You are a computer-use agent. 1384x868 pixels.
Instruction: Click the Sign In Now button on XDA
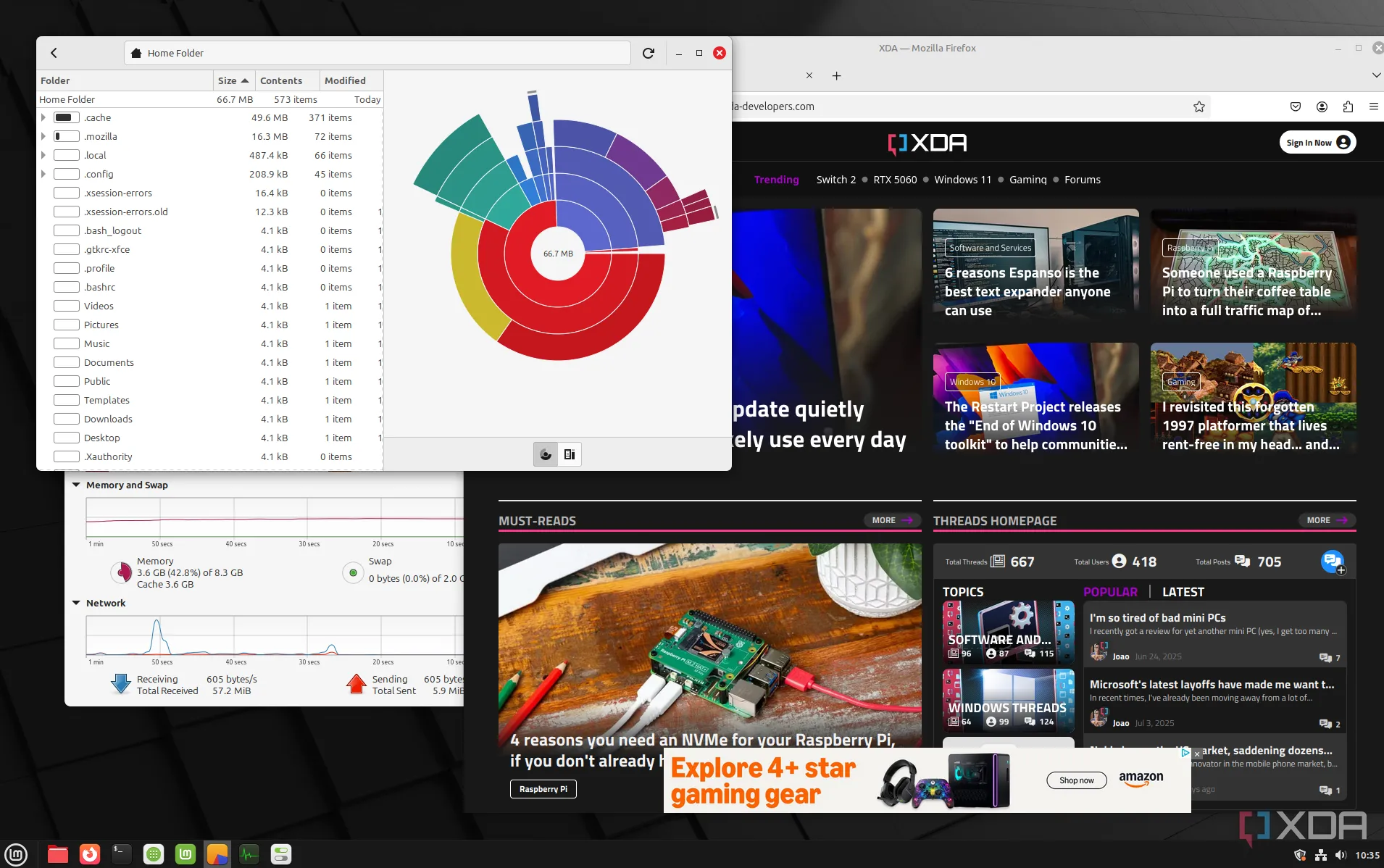pos(1316,141)
